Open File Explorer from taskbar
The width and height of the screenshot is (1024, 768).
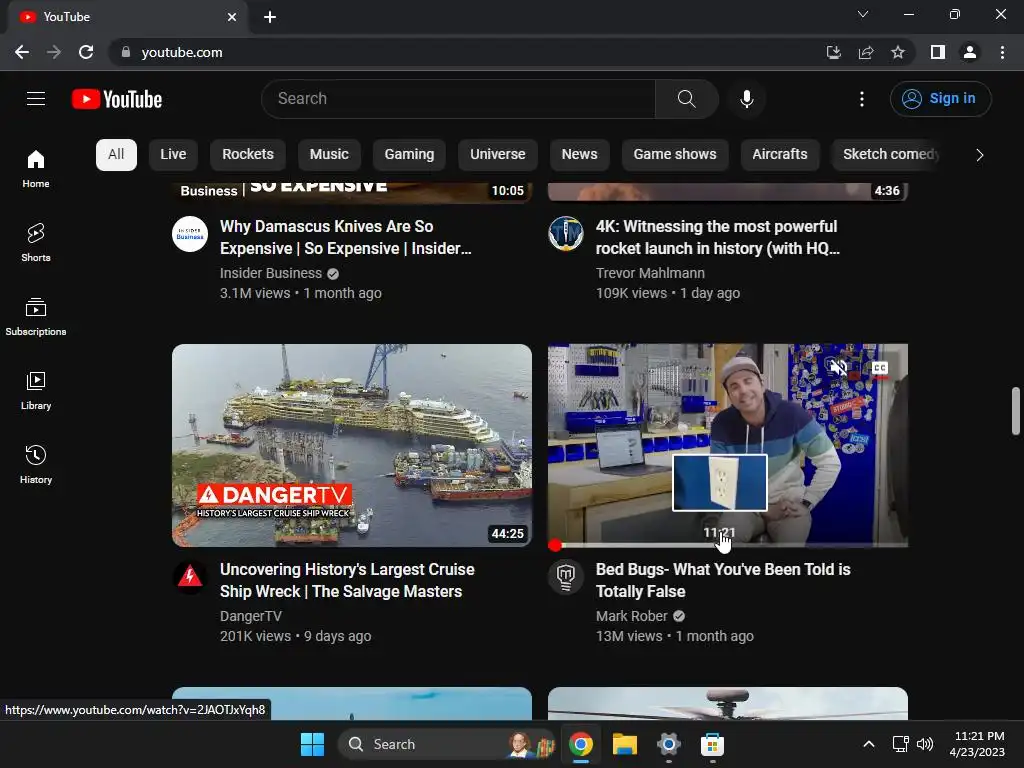pyautogui.click(x=624, y=744)
